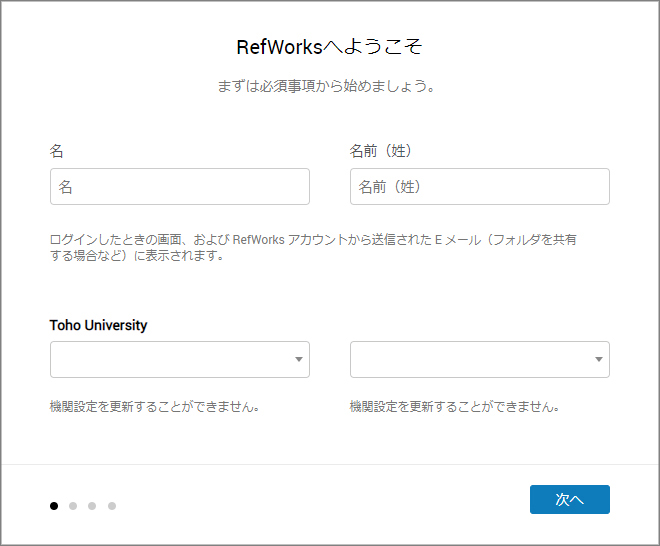The image size is (660, 546).
Task: Open the left combo box under Toho University
Action: 180,360
